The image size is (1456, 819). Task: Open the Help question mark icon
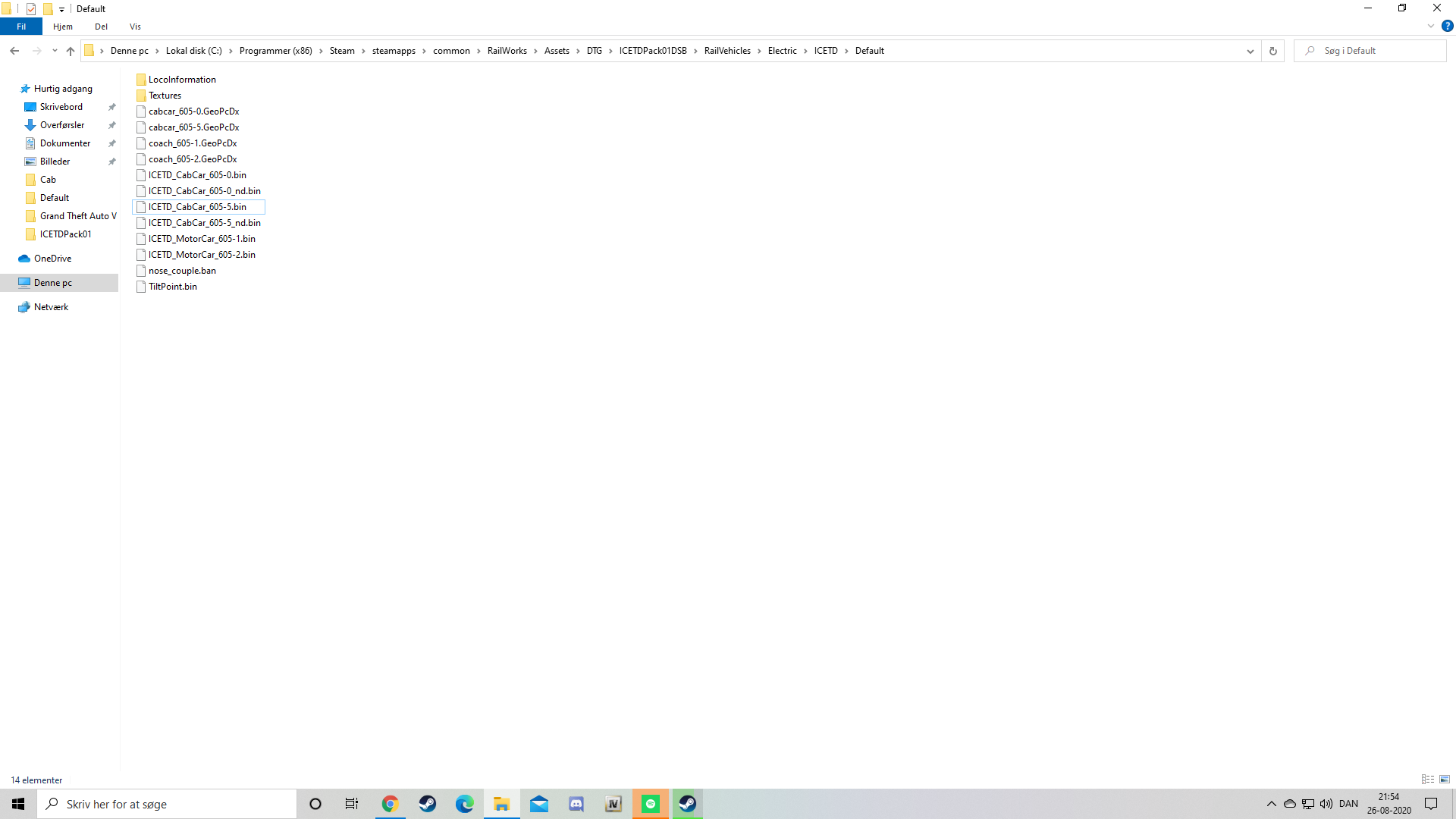[1447, 26]
